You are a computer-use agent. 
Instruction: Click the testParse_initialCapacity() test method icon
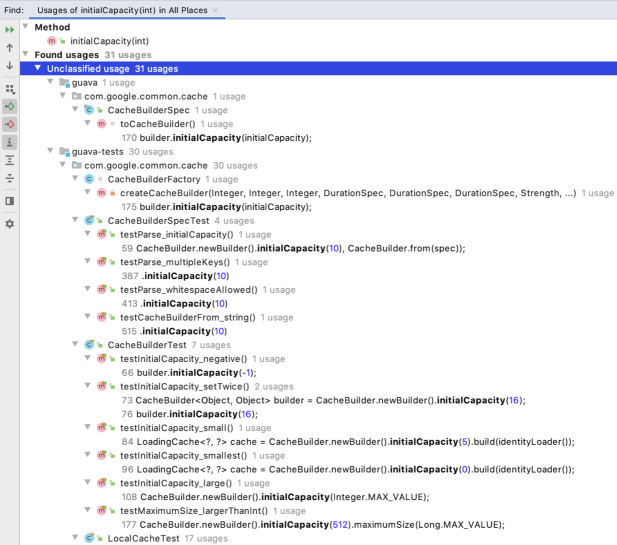[x=102, y=234]
